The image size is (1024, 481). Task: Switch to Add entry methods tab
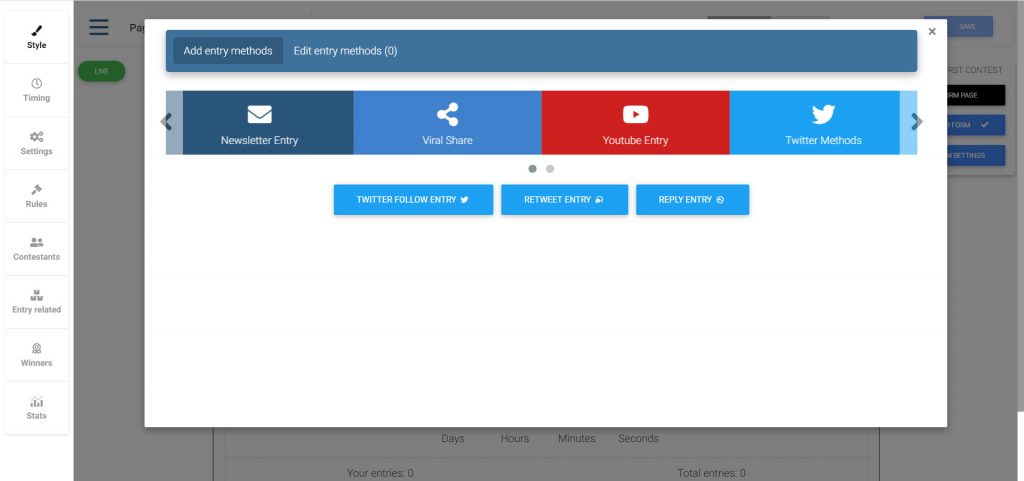click(228, 51)
